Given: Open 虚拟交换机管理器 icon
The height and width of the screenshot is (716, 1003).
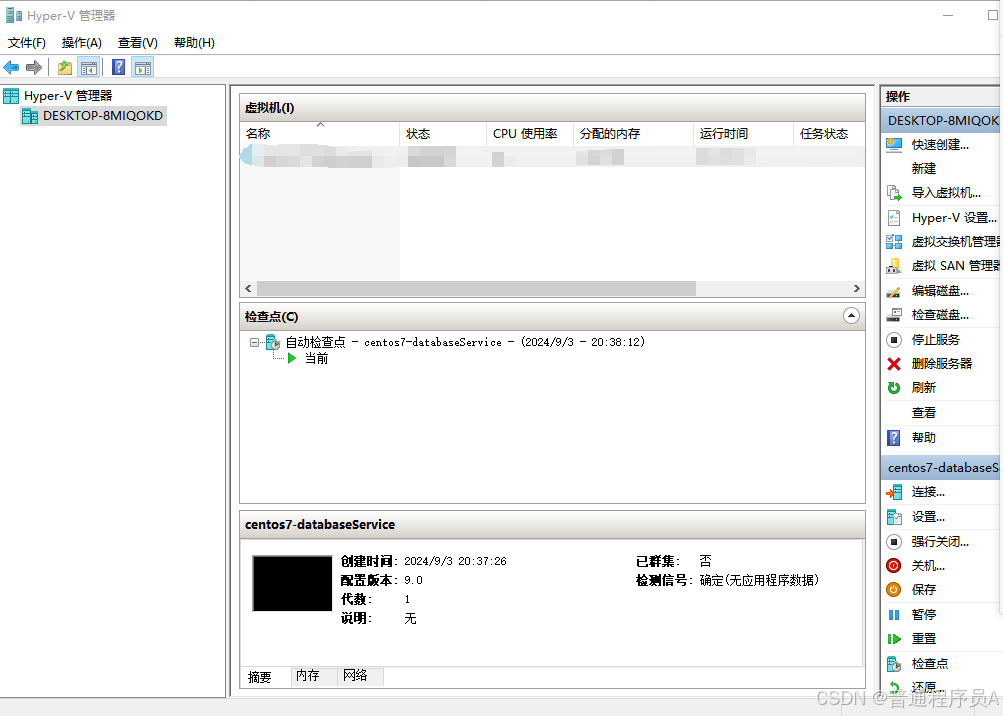Looking at the screenshot, I should coord(894,241).
